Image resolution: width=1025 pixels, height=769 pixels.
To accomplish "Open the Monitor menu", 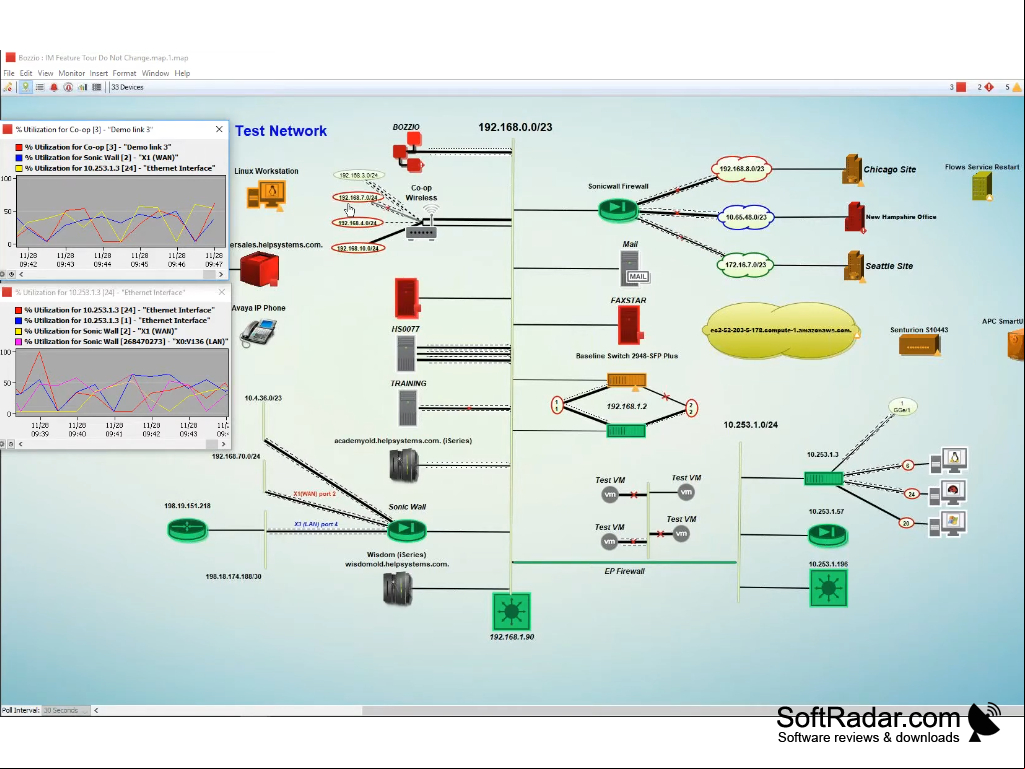I will coord(71,73).
